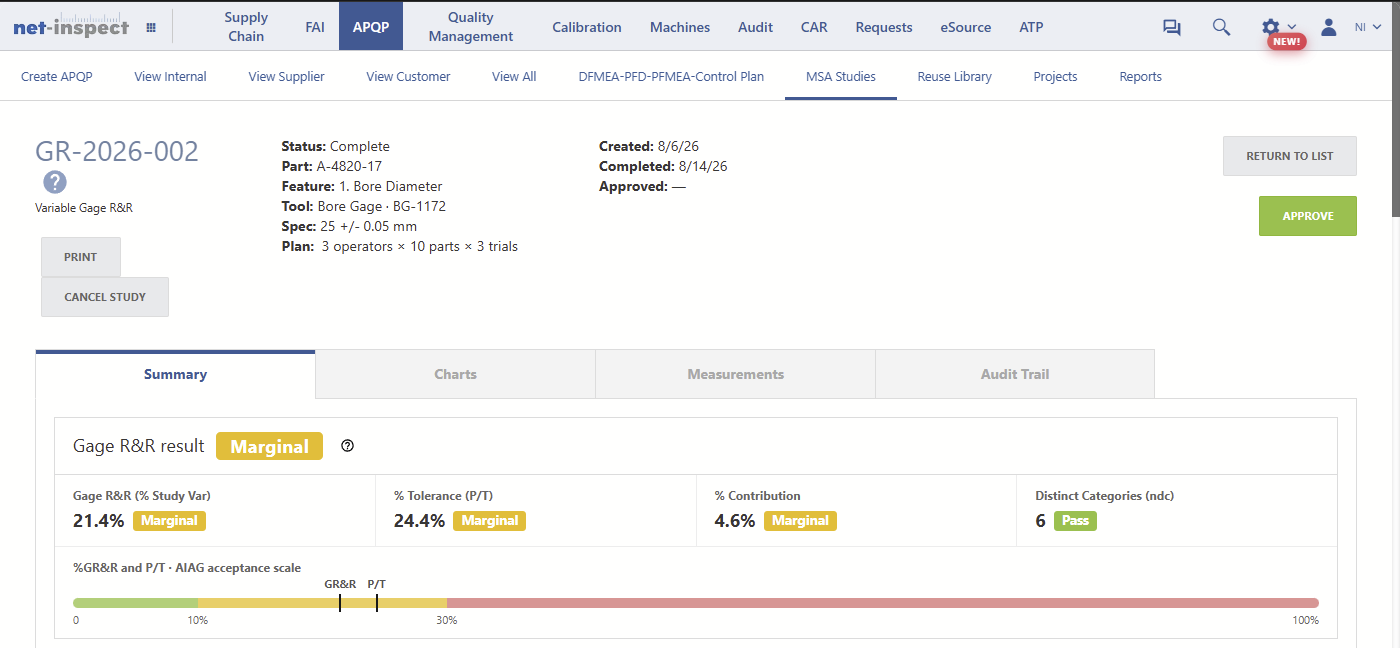1400x648 pixels.
Task: Click the Part A-4820-17 text
Action: coord(332,166)
